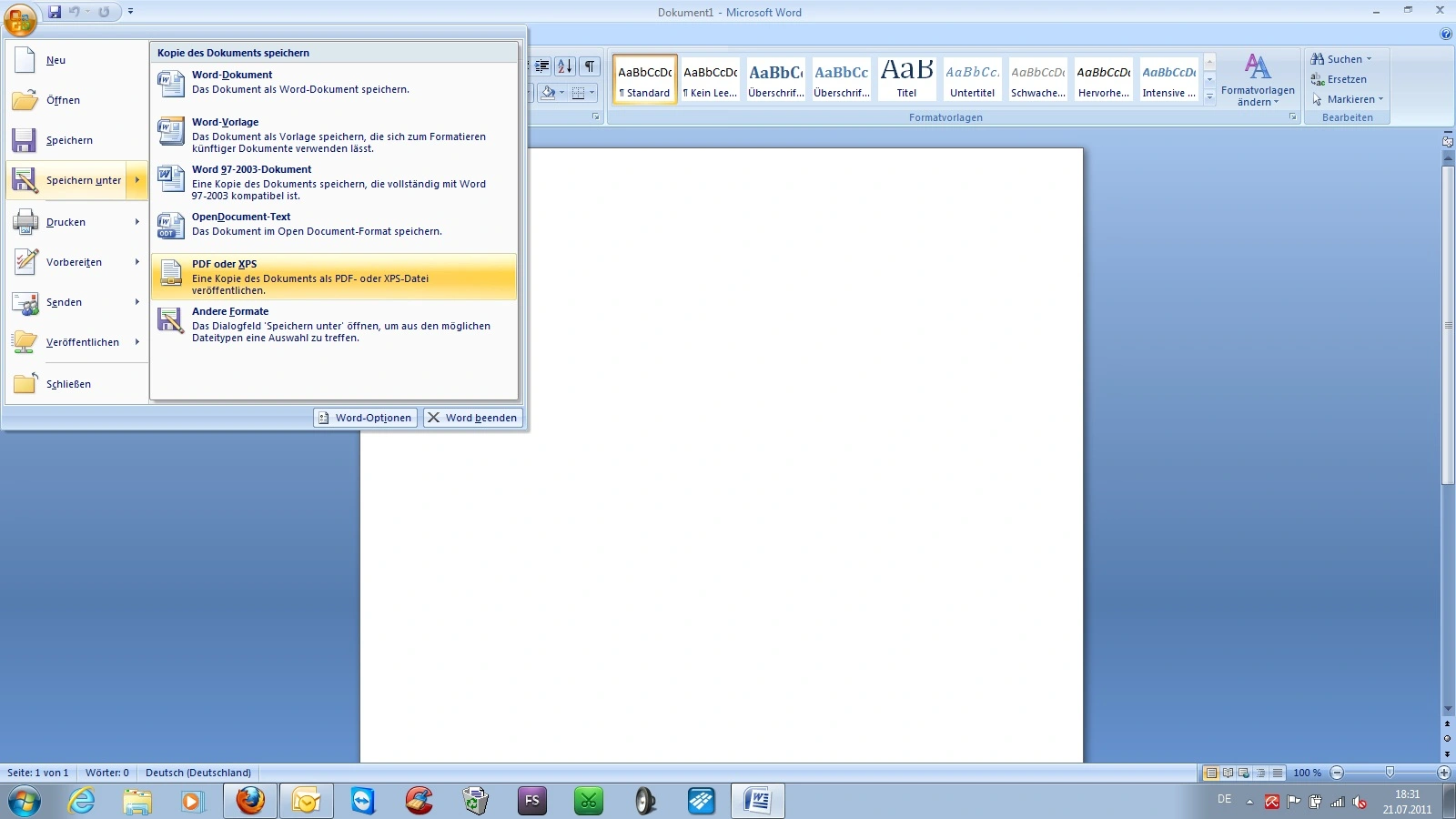Image resolution: width=1456 pixels, height=819 pixels.
Task: Open Formatvorlagen ändern dropdown
Action: (x=1258, y=79)
